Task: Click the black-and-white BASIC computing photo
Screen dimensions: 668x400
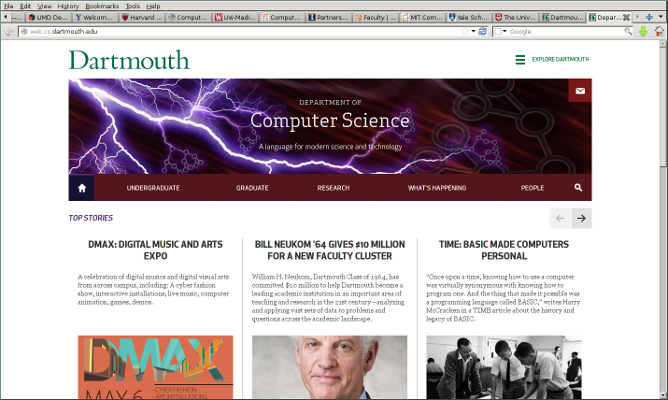Action: pyautogui.click(x=504, y=368)
